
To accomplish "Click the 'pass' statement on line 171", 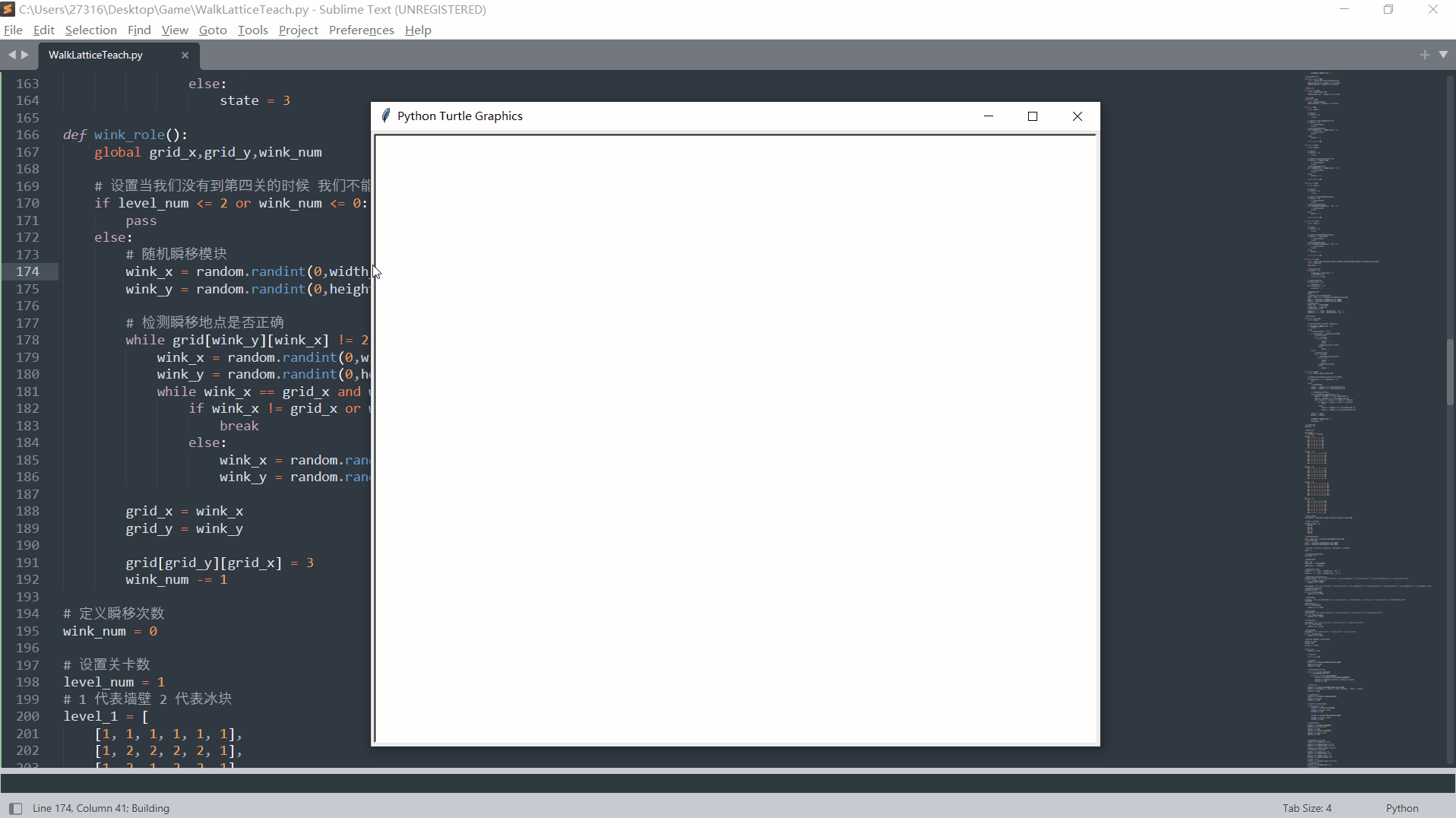I will (x=141, y=220).
